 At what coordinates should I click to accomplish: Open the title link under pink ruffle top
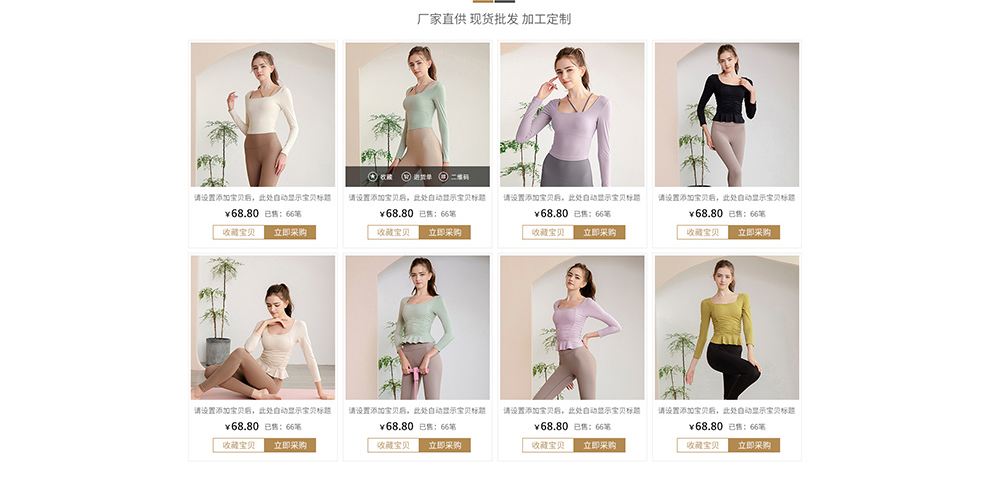tap(572, 411)
